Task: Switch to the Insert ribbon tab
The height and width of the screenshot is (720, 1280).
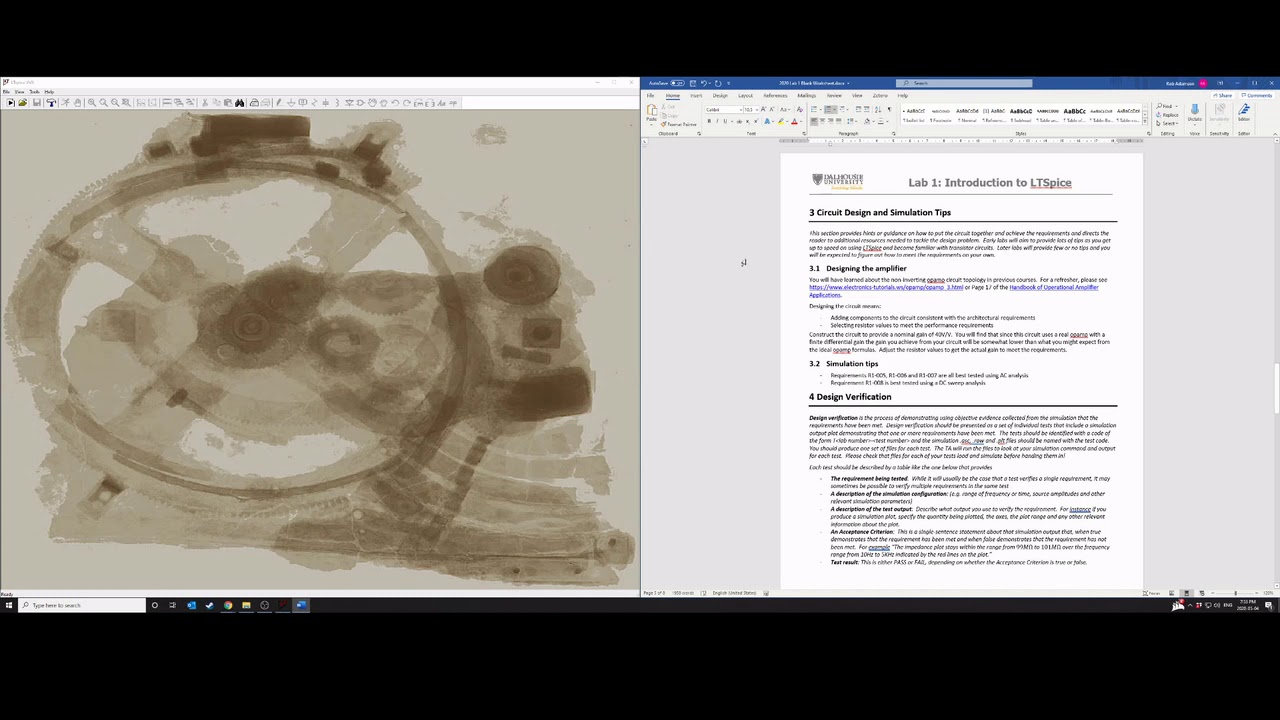Action: tap(696, 96)
